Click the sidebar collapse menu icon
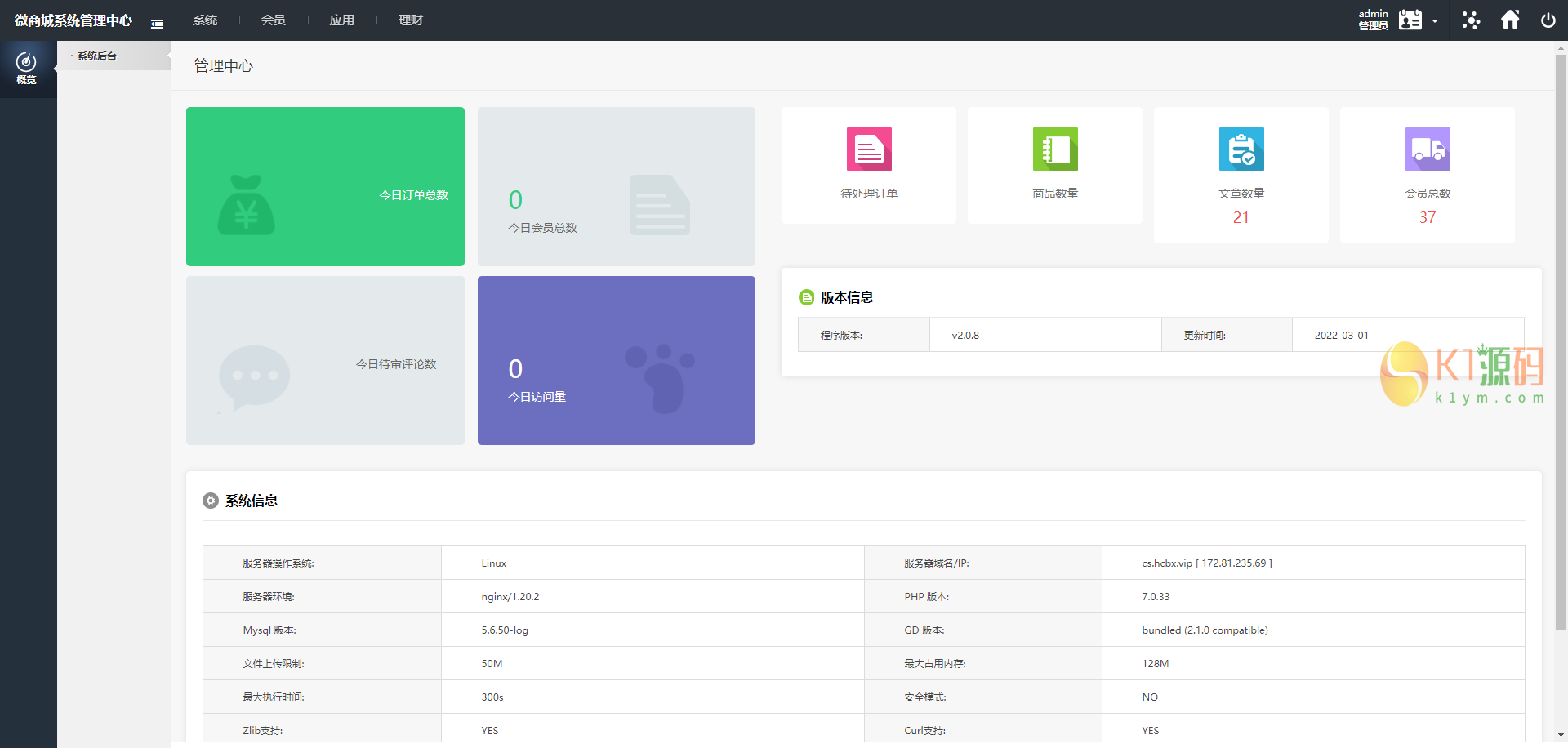Image resolution: width=1568 pixels, height=748 pixels. click(157, 24)
